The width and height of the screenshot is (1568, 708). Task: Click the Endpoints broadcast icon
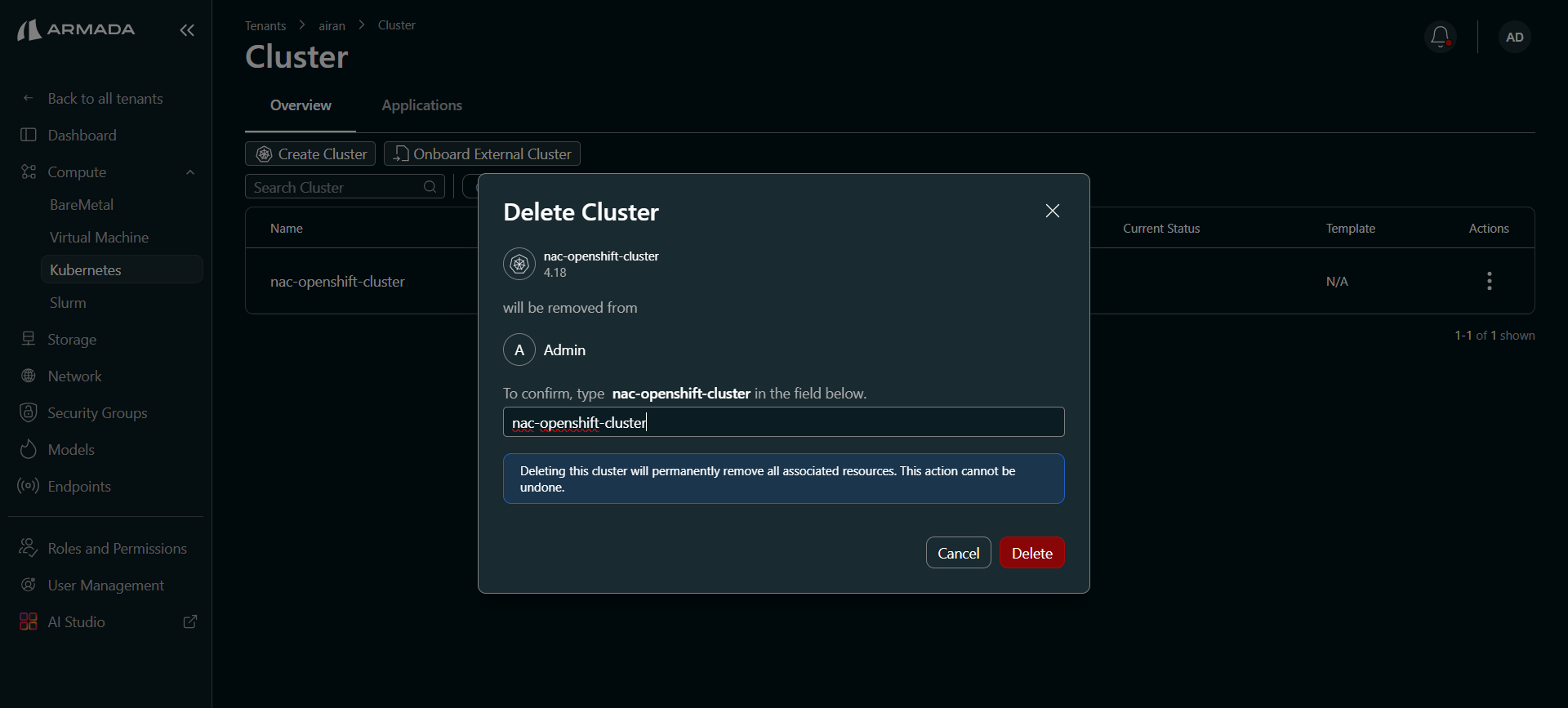(29, 486)
